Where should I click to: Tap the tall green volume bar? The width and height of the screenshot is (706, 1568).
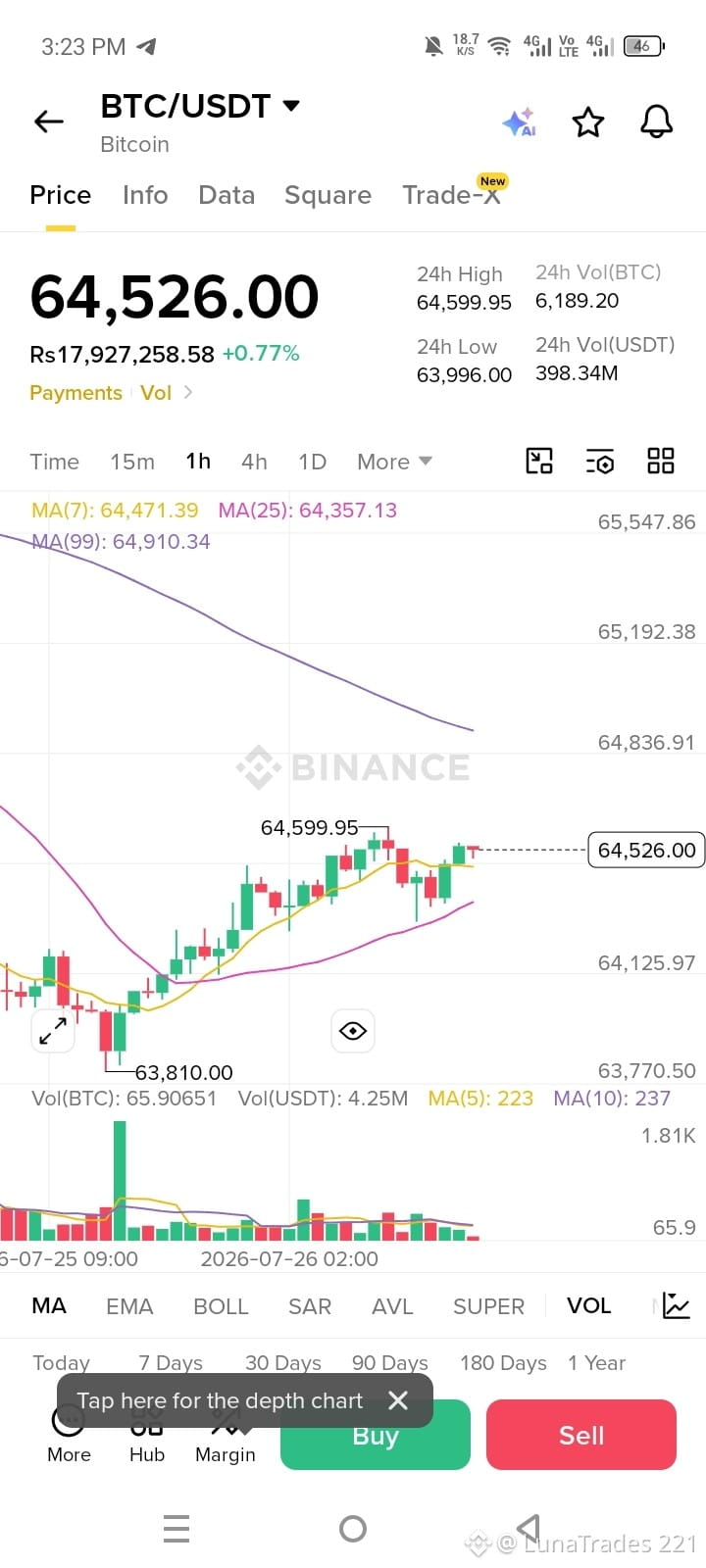coord(120,1181)
